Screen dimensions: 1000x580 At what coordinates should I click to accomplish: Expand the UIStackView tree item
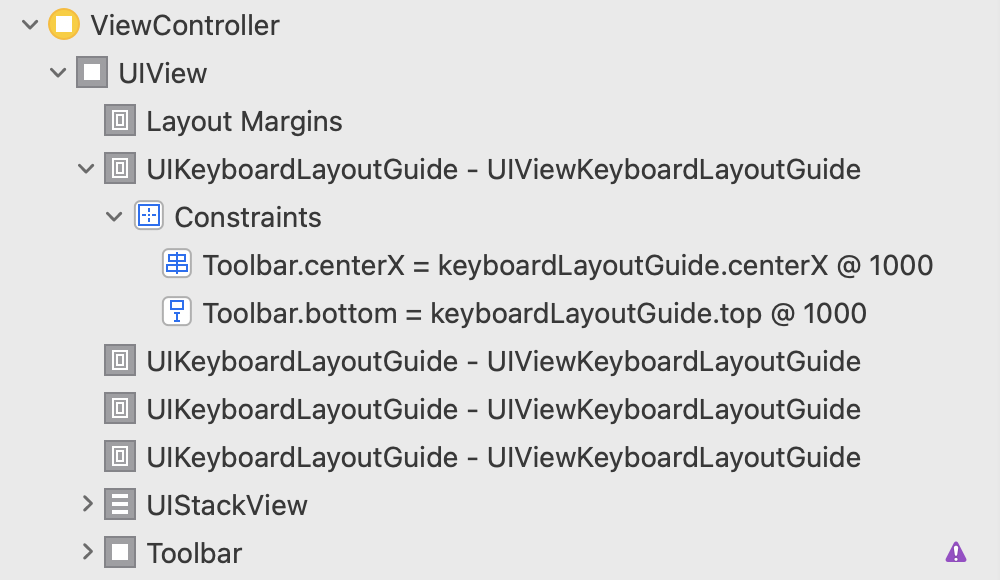click(x=86, y=505)
